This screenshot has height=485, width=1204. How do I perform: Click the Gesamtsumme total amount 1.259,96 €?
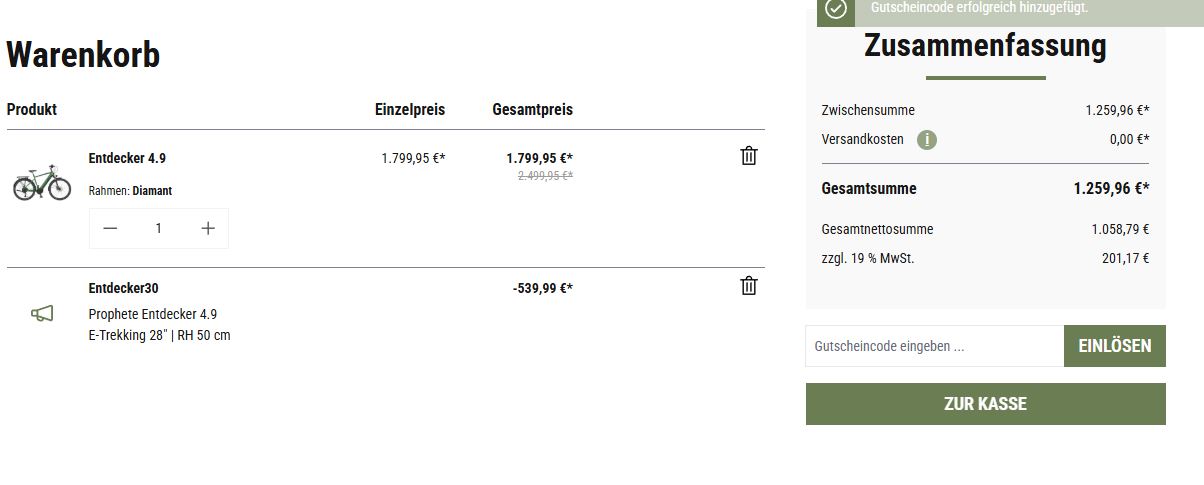pos(1111,189)
